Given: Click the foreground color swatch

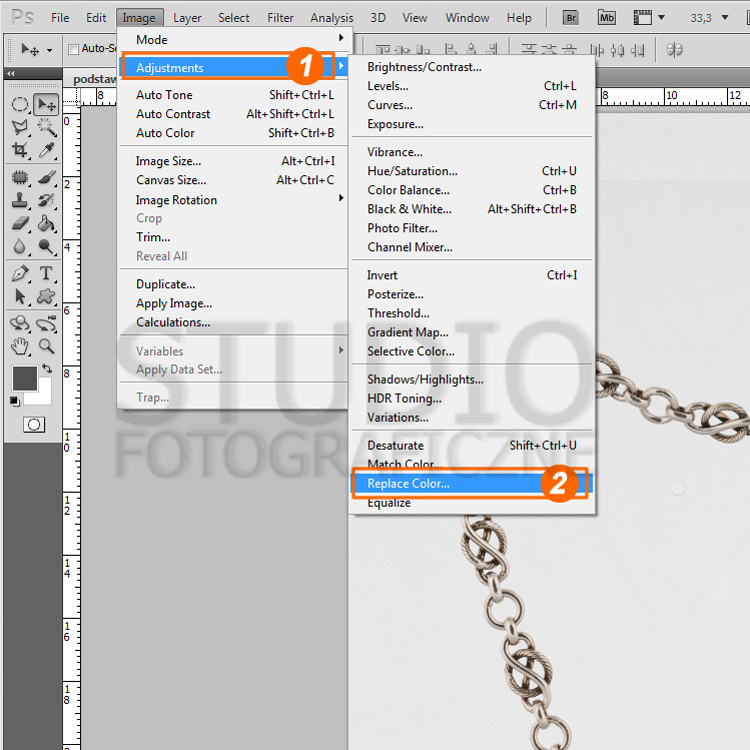Looking at the screenshot, I should tap(24, 378).
